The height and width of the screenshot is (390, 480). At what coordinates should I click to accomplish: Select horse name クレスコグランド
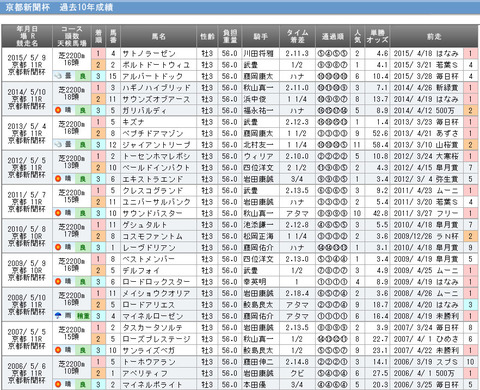(153, 190)
